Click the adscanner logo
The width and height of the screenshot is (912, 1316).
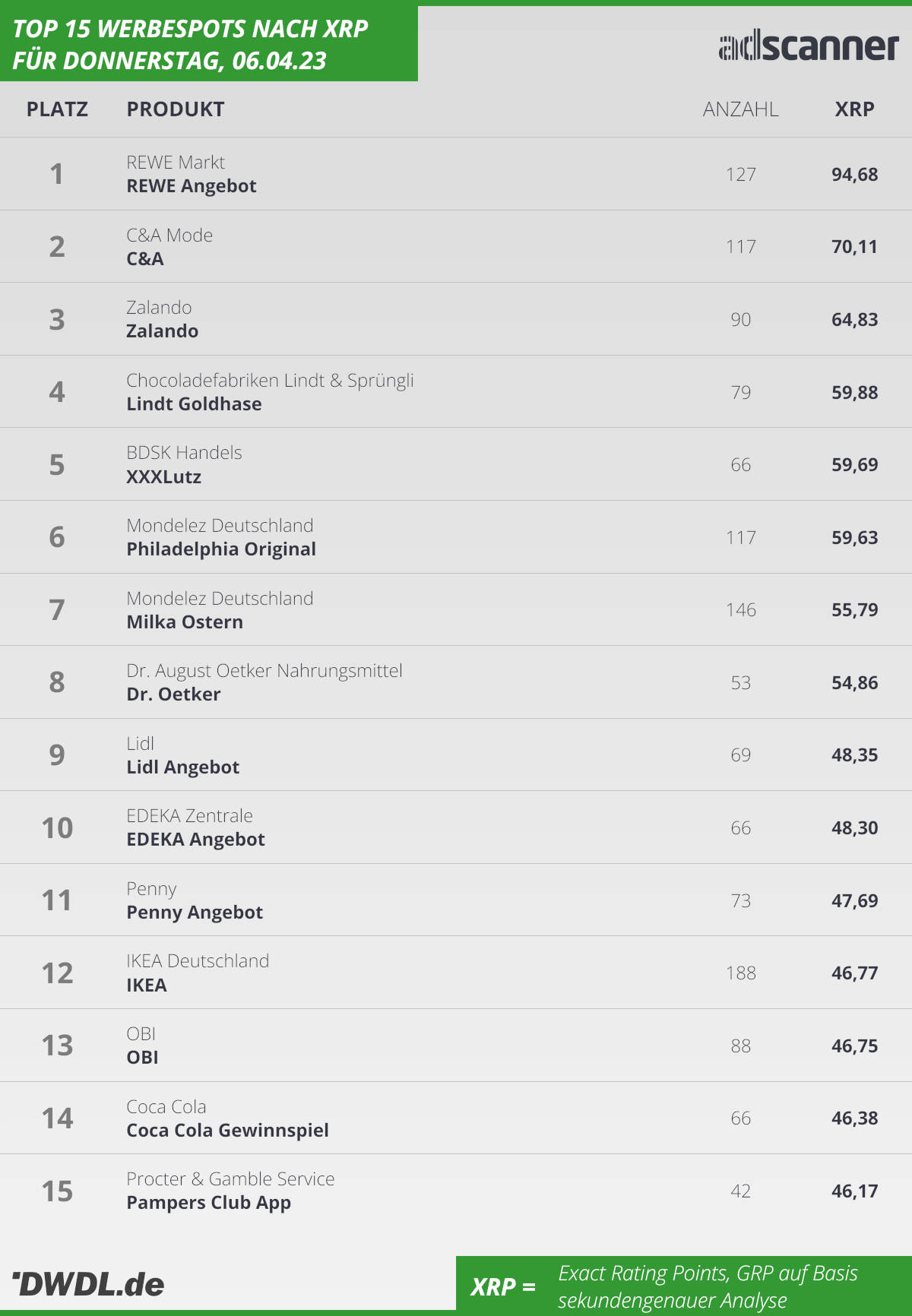tap(809, 47)
